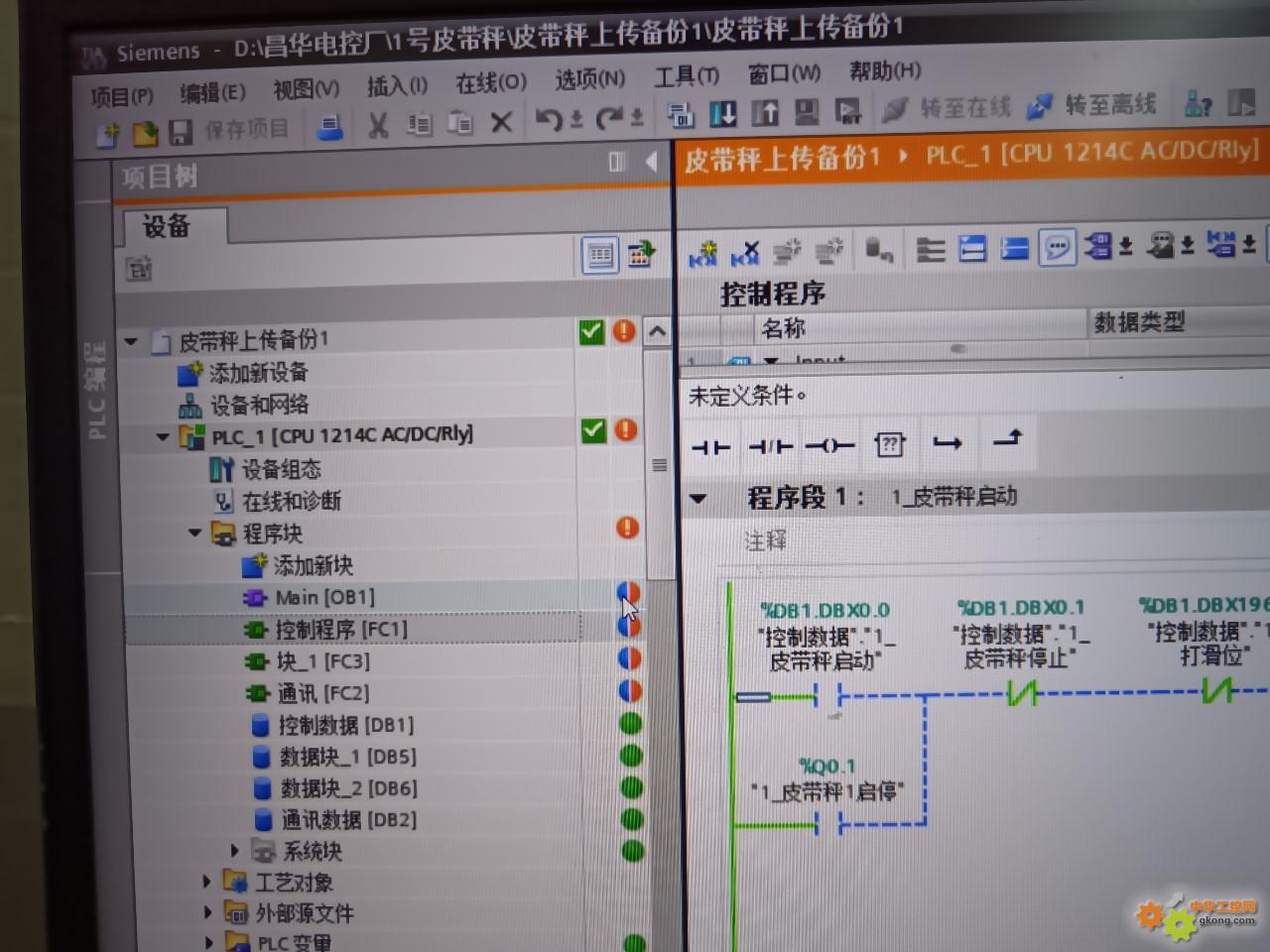1270x952 pixels.
Task: Select 通讯 [FC2] block
Action: tap(309, 693)
